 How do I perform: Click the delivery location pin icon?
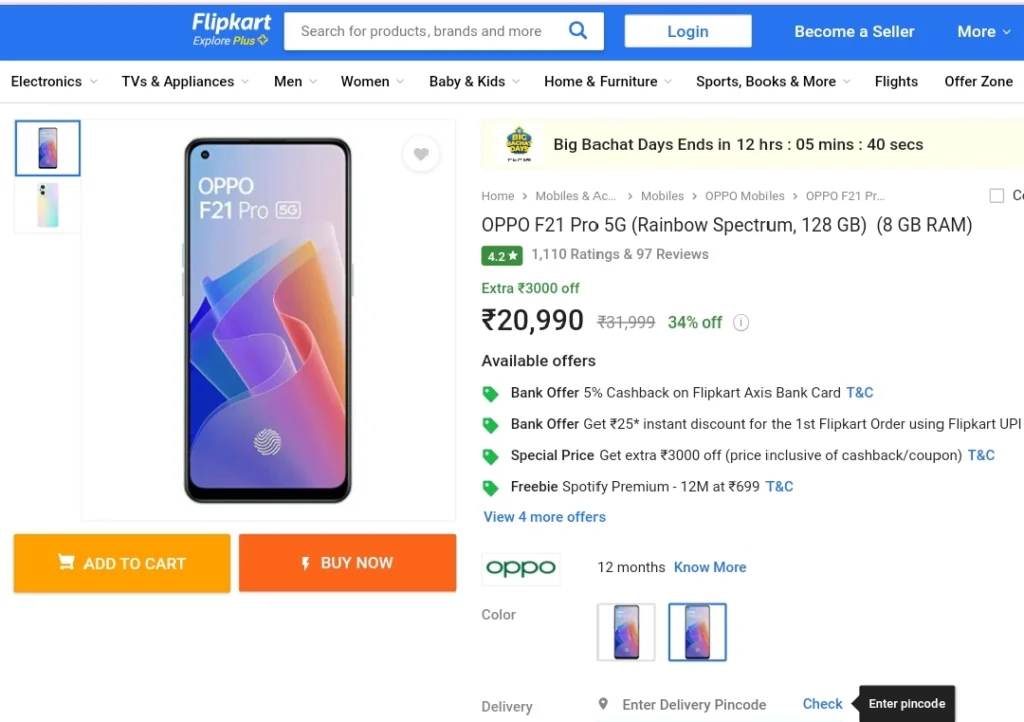coord(603,704)
